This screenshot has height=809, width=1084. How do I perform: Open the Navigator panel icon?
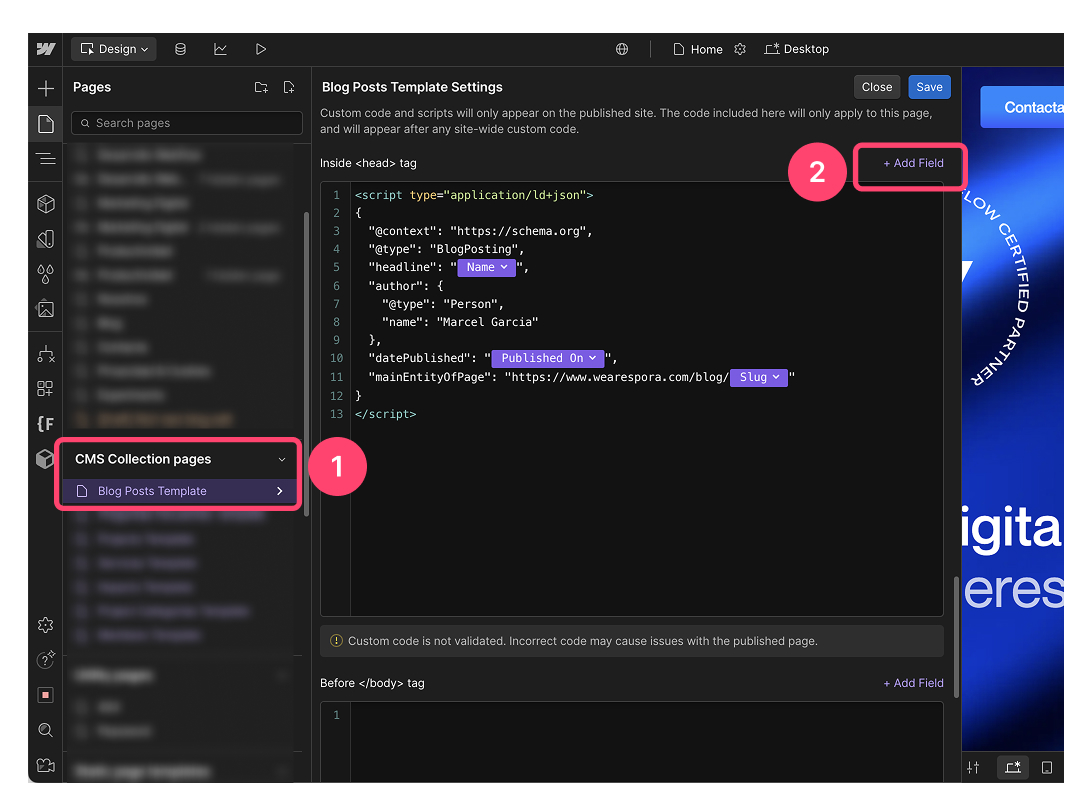pos(46,159)
